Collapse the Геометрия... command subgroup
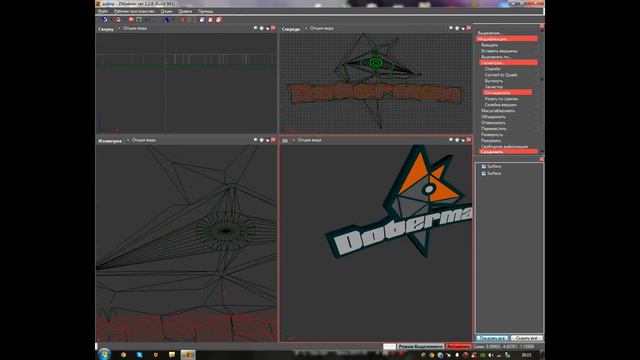 (x=508, y=63)
